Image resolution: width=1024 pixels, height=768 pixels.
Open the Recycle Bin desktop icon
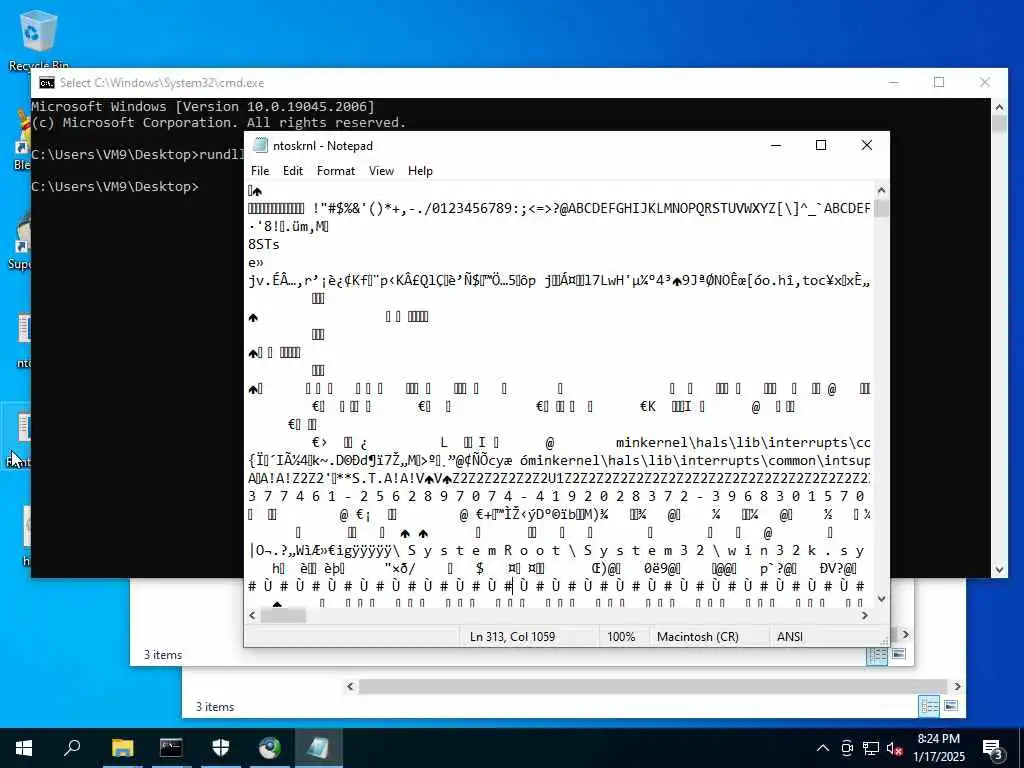tap(39, 39)
